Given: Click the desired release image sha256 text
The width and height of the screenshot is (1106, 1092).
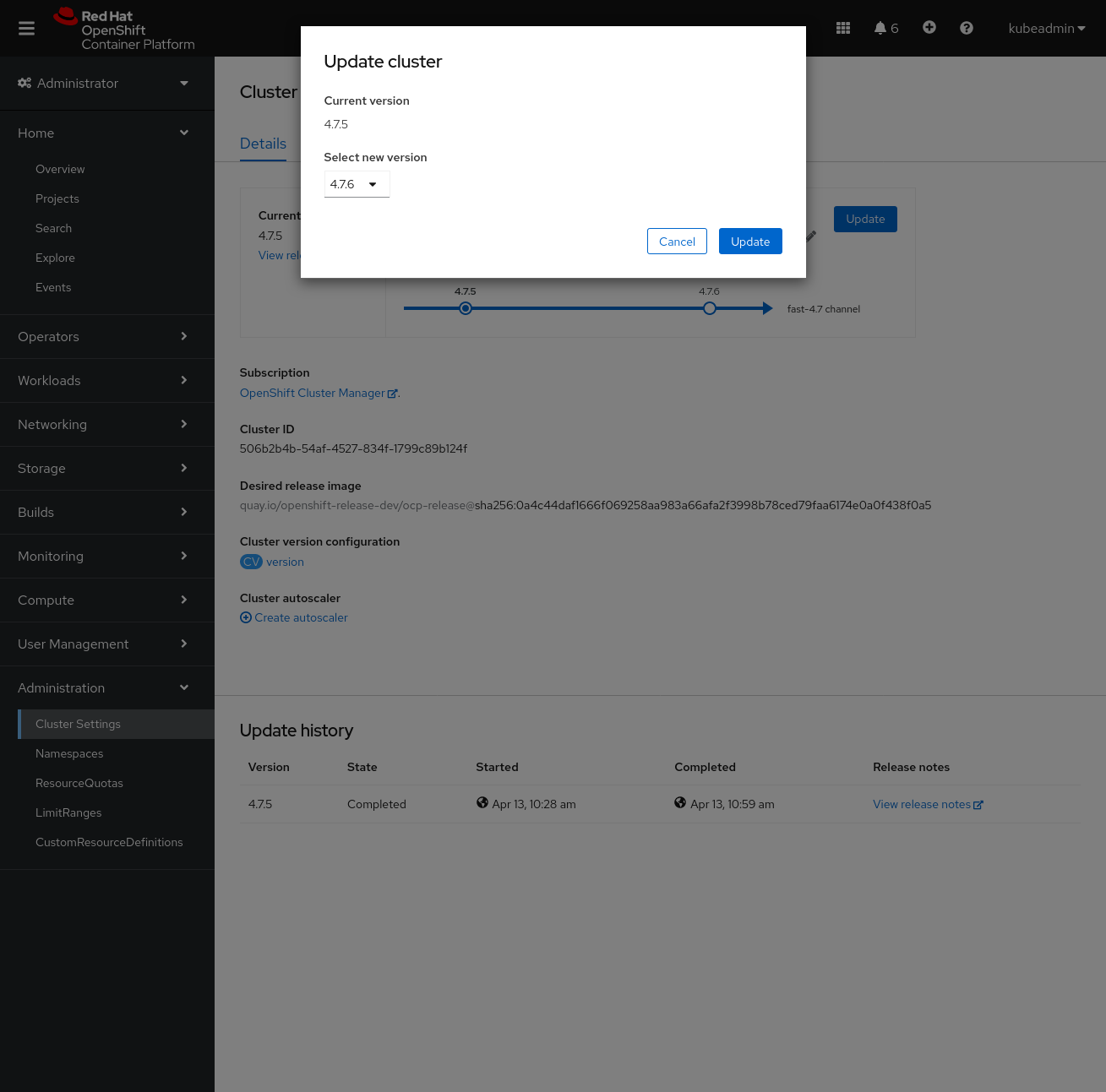Looking at the screenshot, I should (703, 505).
